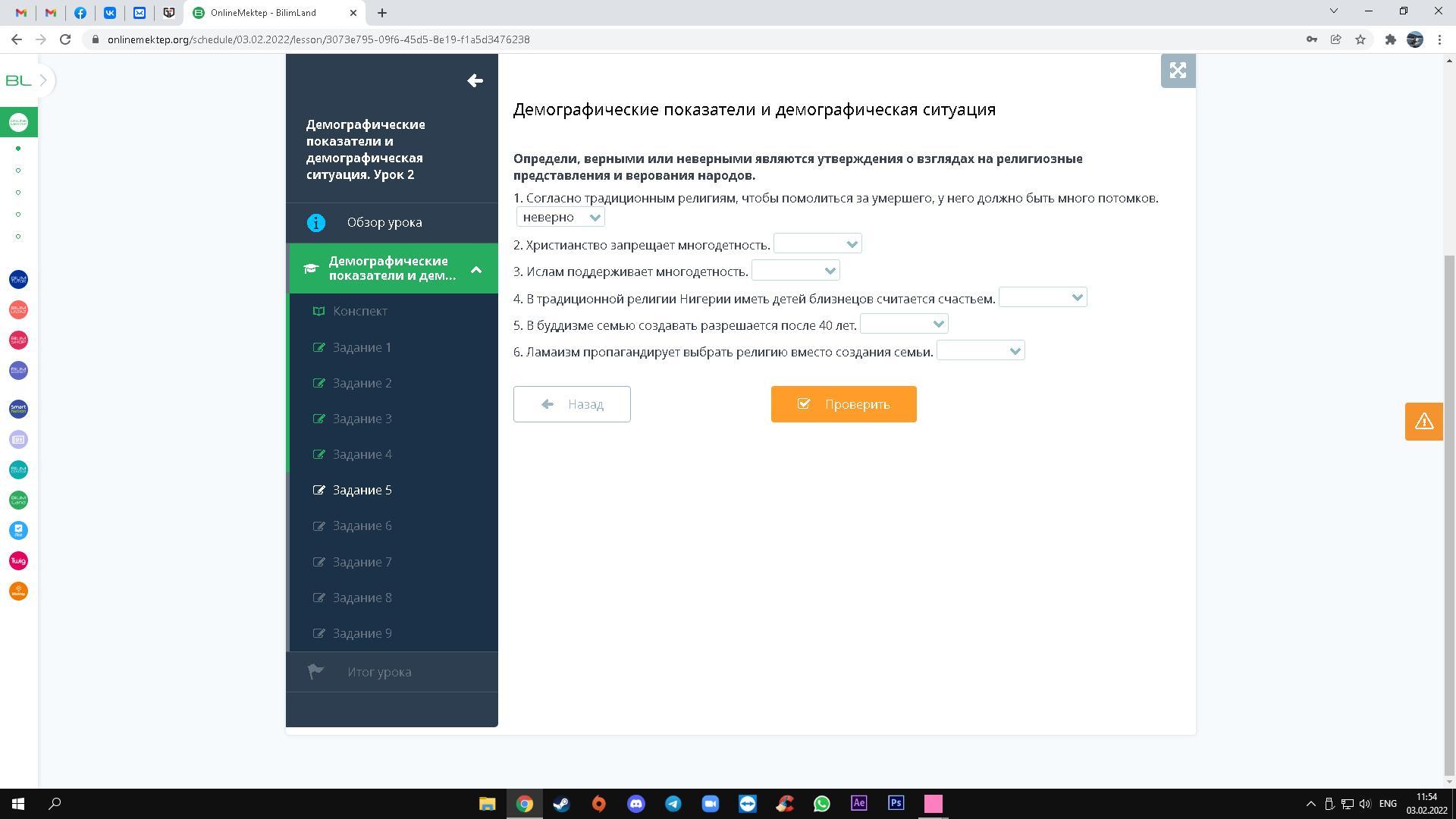Screen dimensions: 1456x819
Task: Open the Discord icon in the taskbar
Action: click(635, 804)
